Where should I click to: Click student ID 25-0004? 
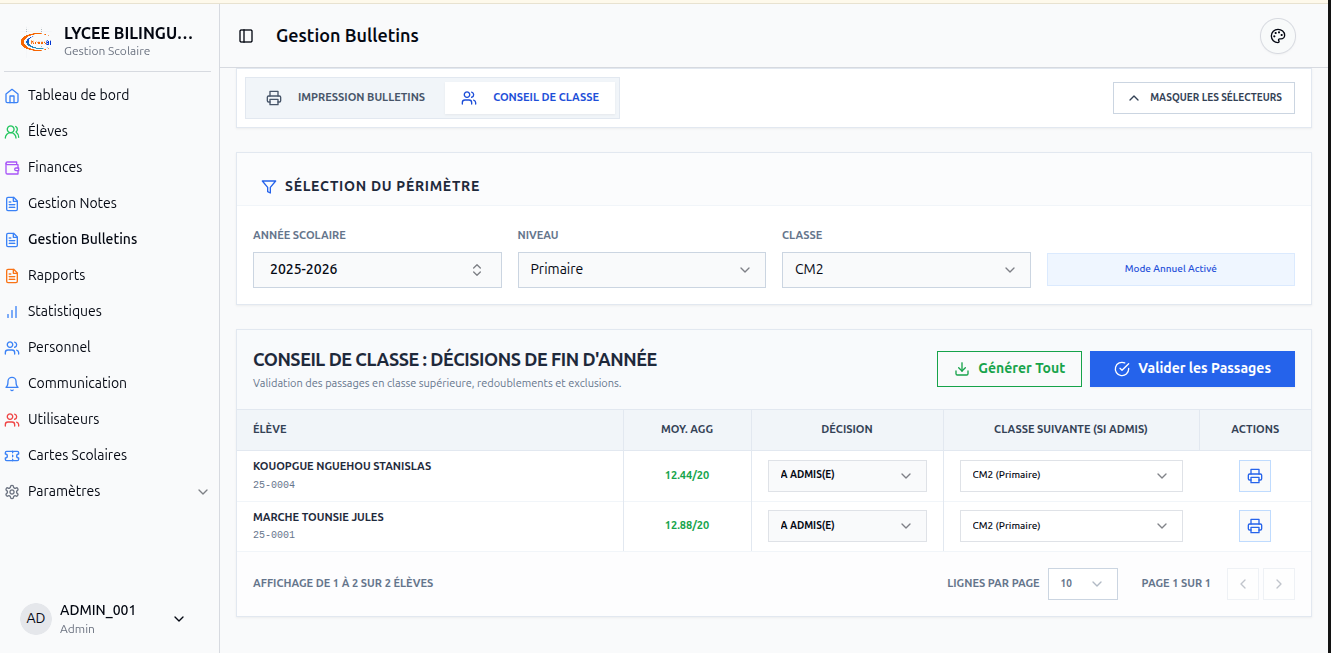(x=274, y=485)
